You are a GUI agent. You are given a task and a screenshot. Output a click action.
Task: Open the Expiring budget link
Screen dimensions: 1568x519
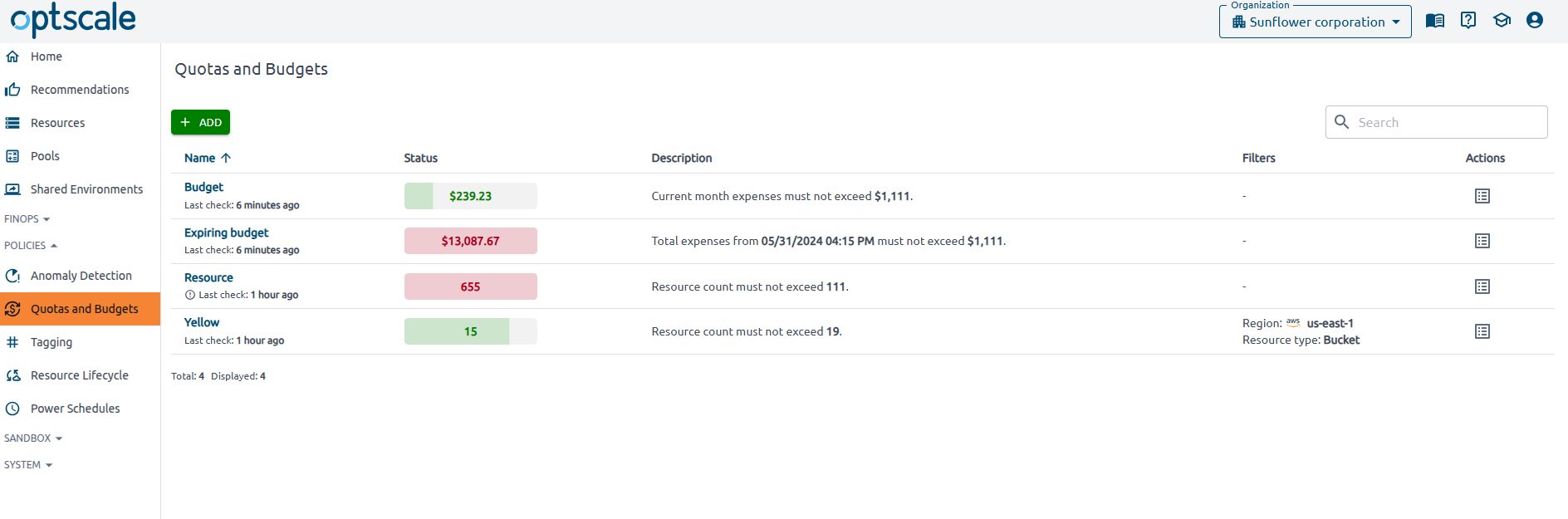[227, 233]
